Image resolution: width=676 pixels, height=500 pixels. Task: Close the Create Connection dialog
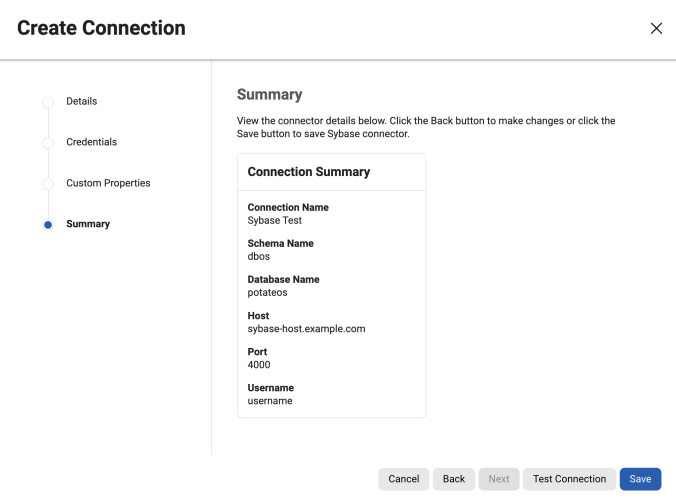[x=656, y=28]
